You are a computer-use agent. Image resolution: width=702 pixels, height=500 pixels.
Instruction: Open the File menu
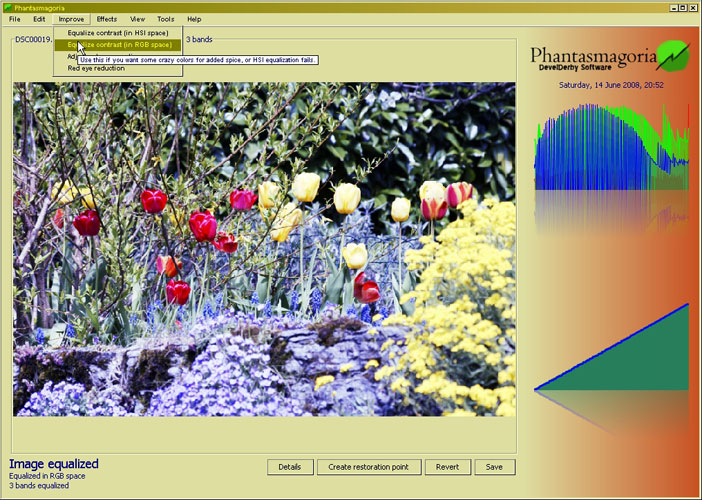13,19
